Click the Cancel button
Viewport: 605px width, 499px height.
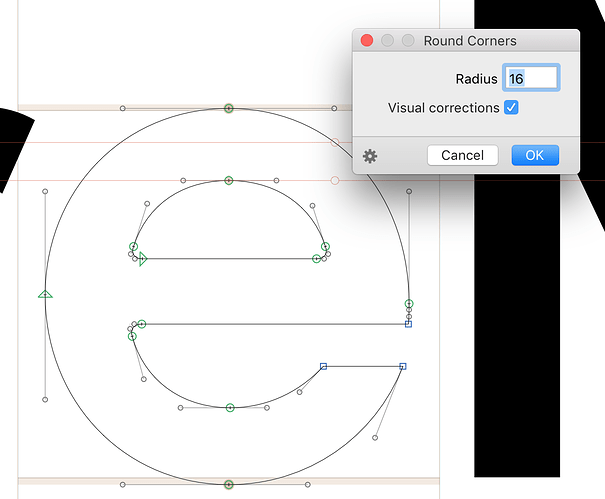point(462,155)
